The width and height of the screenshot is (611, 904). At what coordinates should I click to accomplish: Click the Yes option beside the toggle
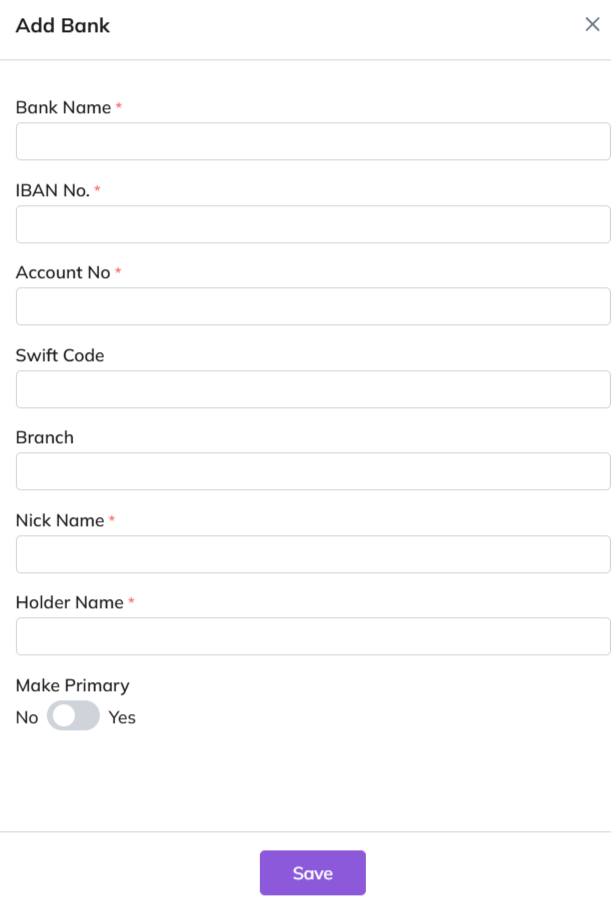click(122, 717)
